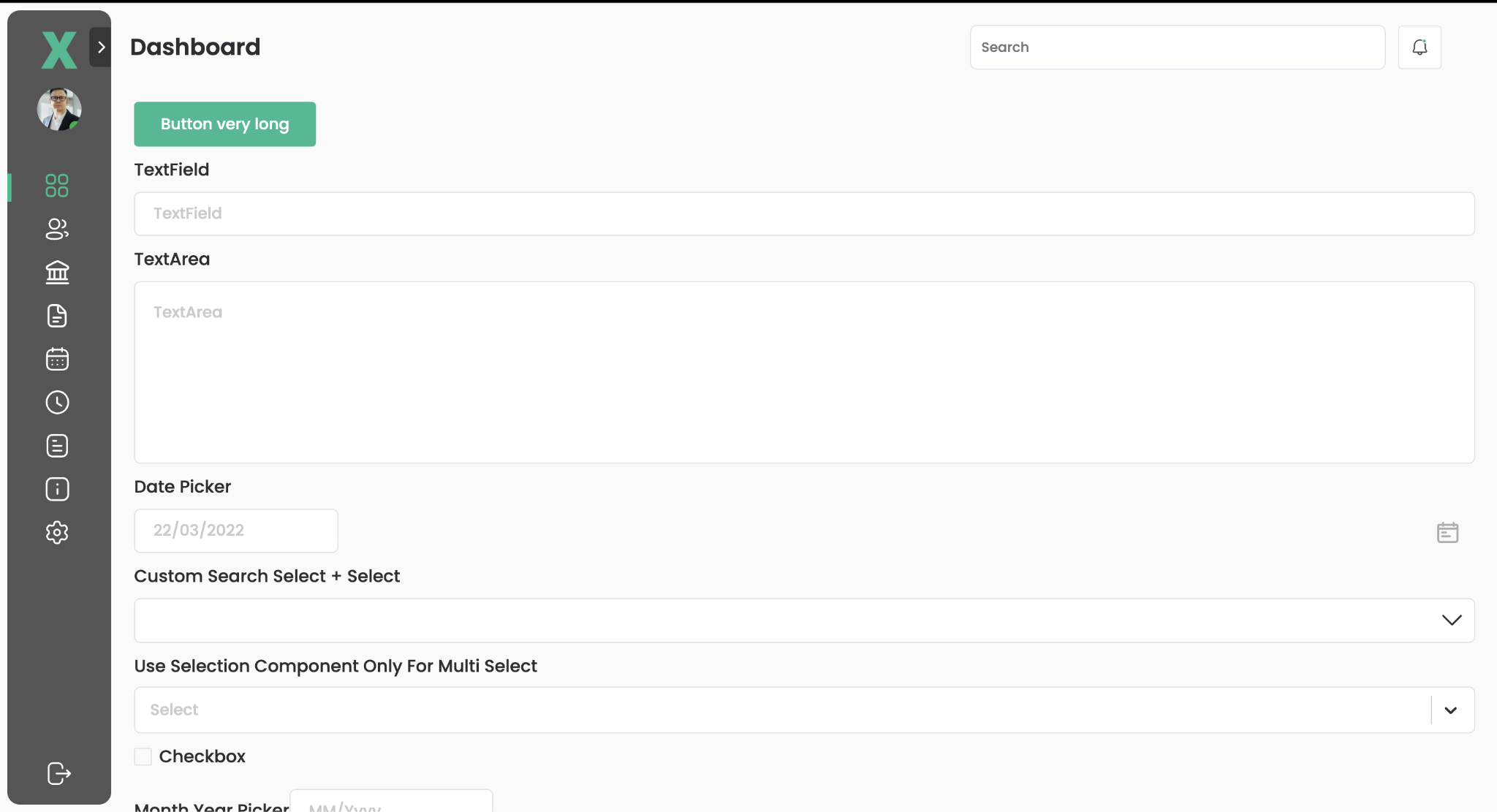Click the notification bell icon
1497x812 pixels.
pos(1419,48)
